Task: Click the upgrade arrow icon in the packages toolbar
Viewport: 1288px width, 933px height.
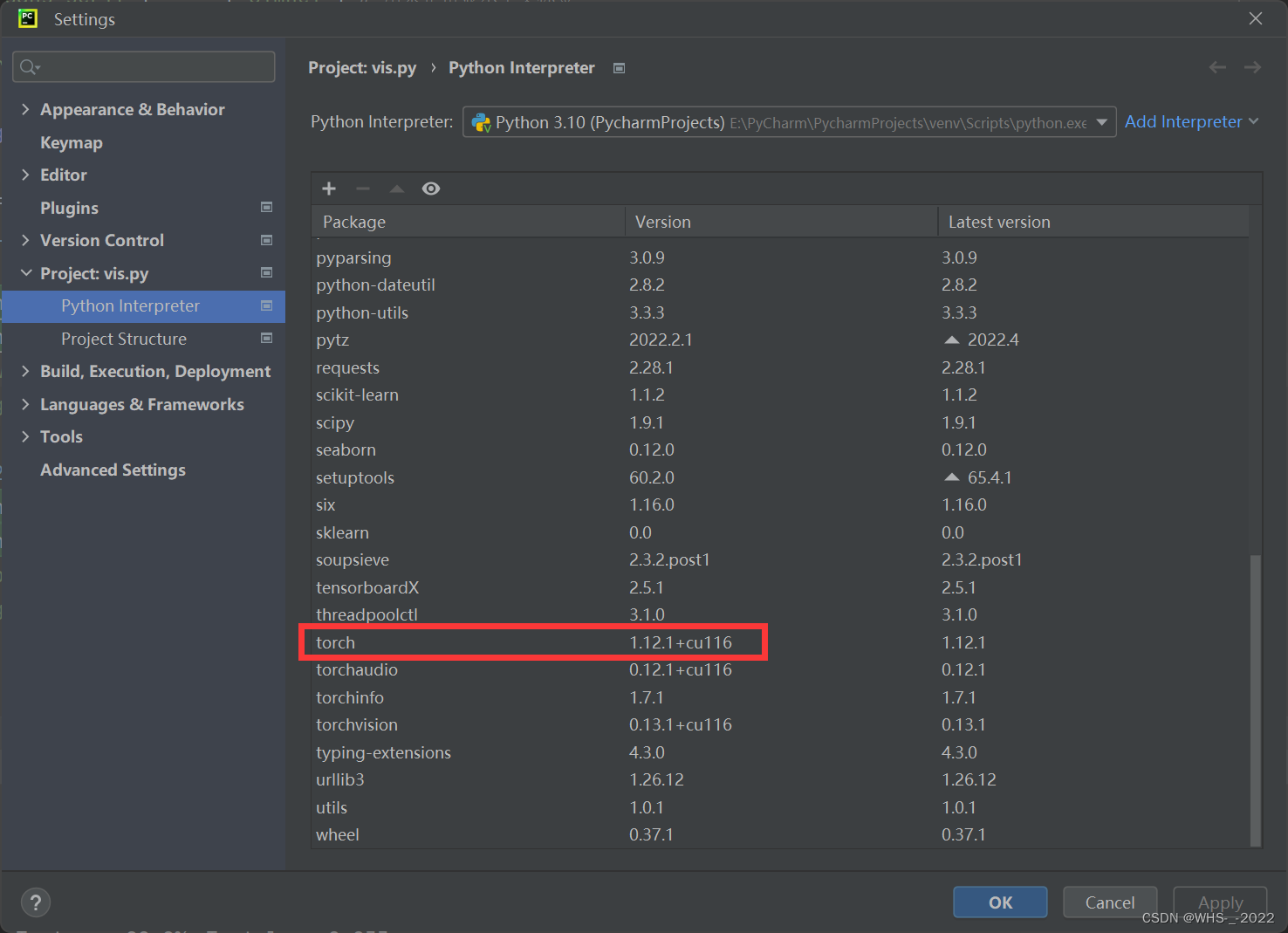Action: click(x=397, y=189)
